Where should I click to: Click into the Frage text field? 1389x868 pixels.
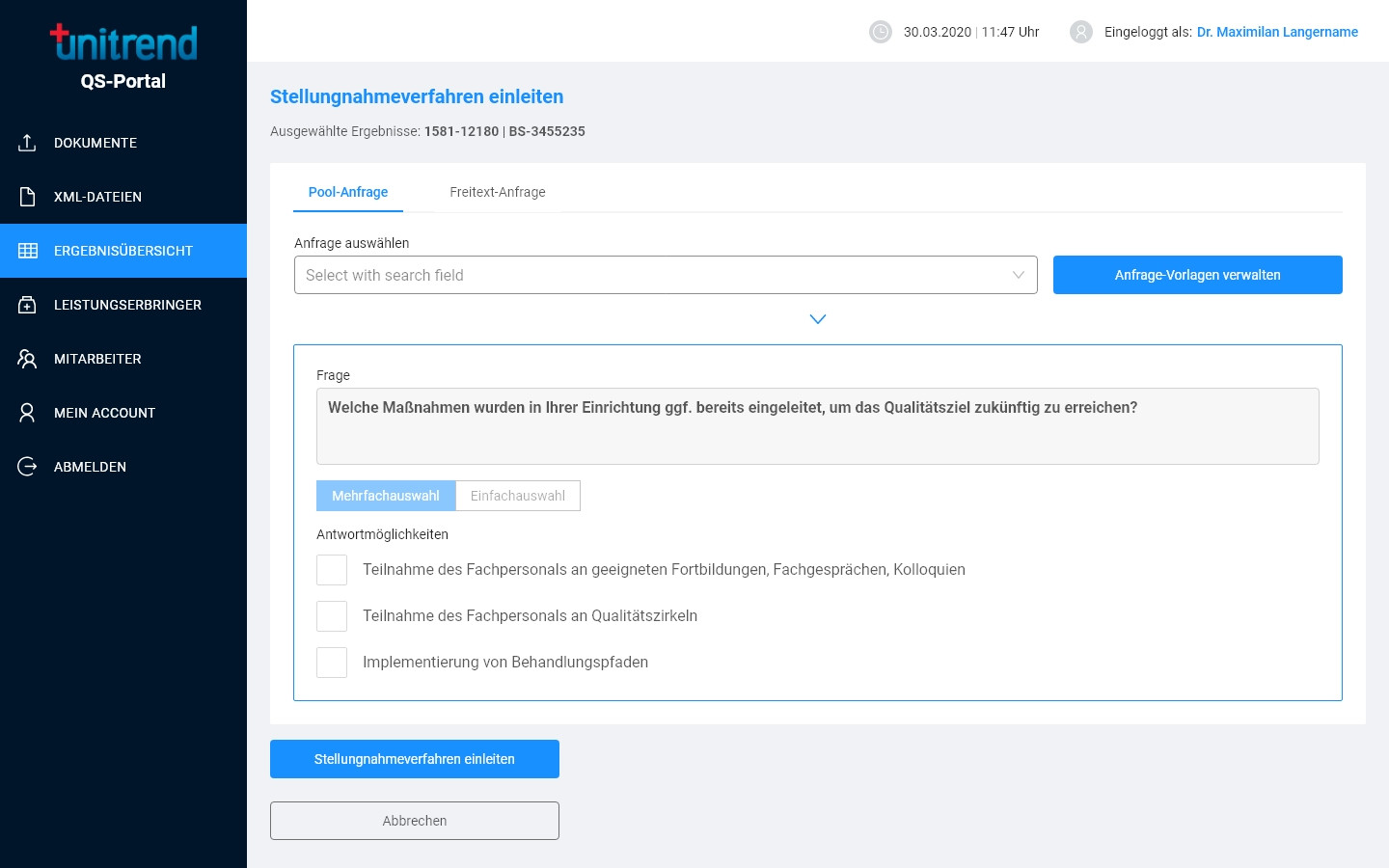pyautogui.click(x=817, y=426)
